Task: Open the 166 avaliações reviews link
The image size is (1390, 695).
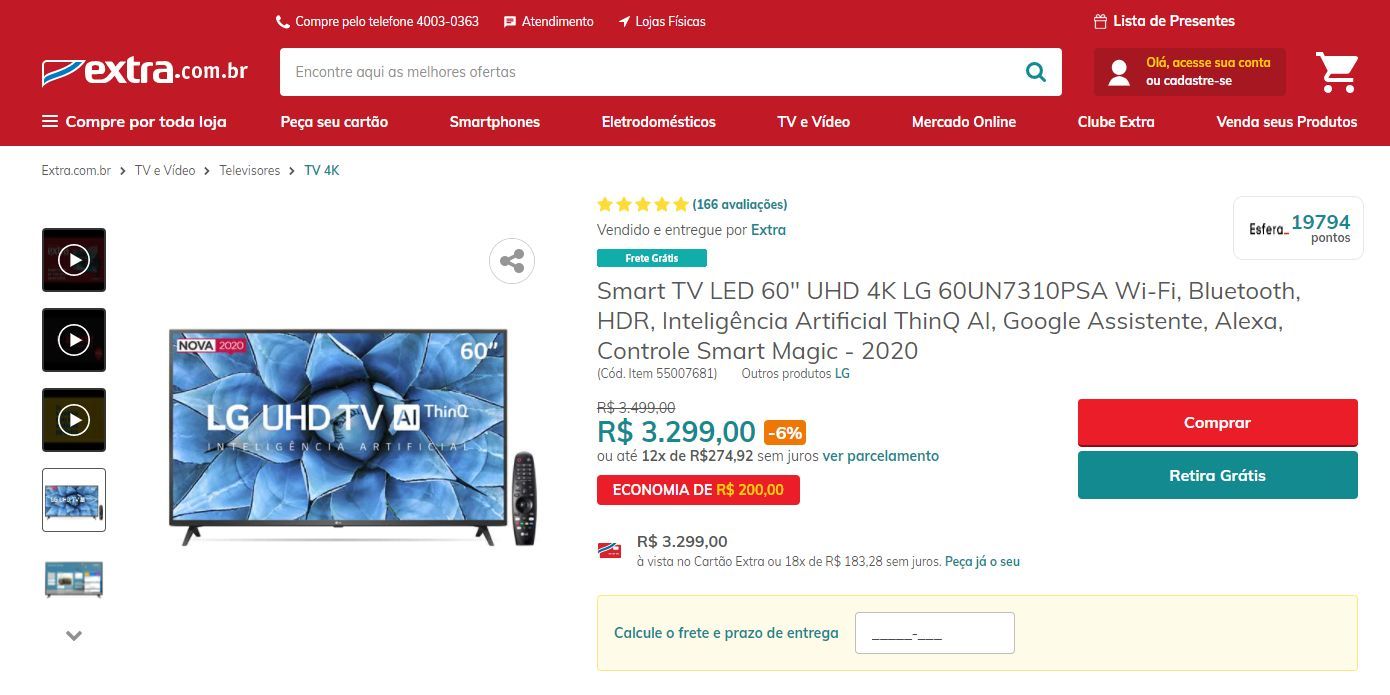Action: 740,204
